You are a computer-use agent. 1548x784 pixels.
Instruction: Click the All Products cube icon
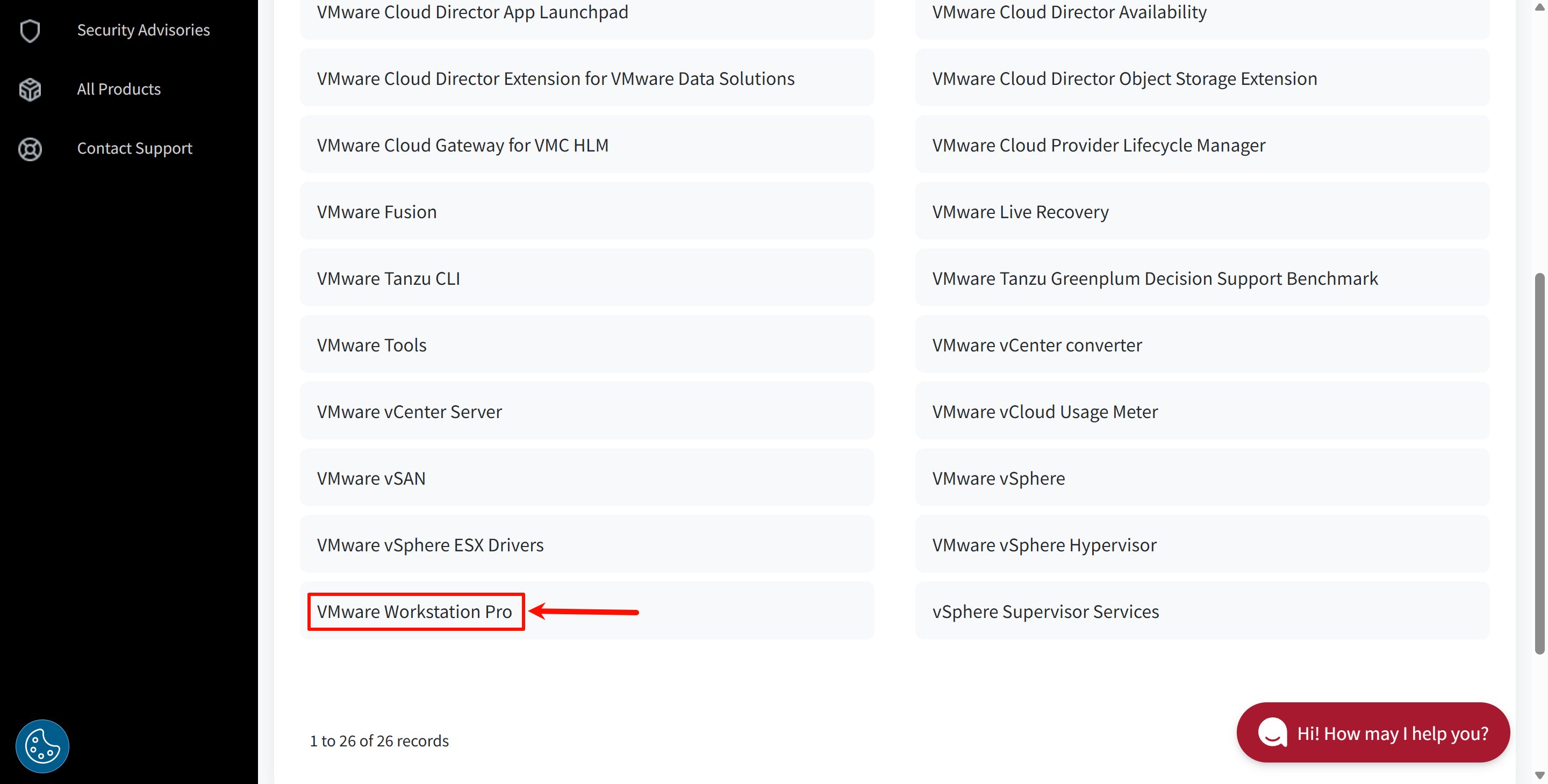(x=30, y=89)
